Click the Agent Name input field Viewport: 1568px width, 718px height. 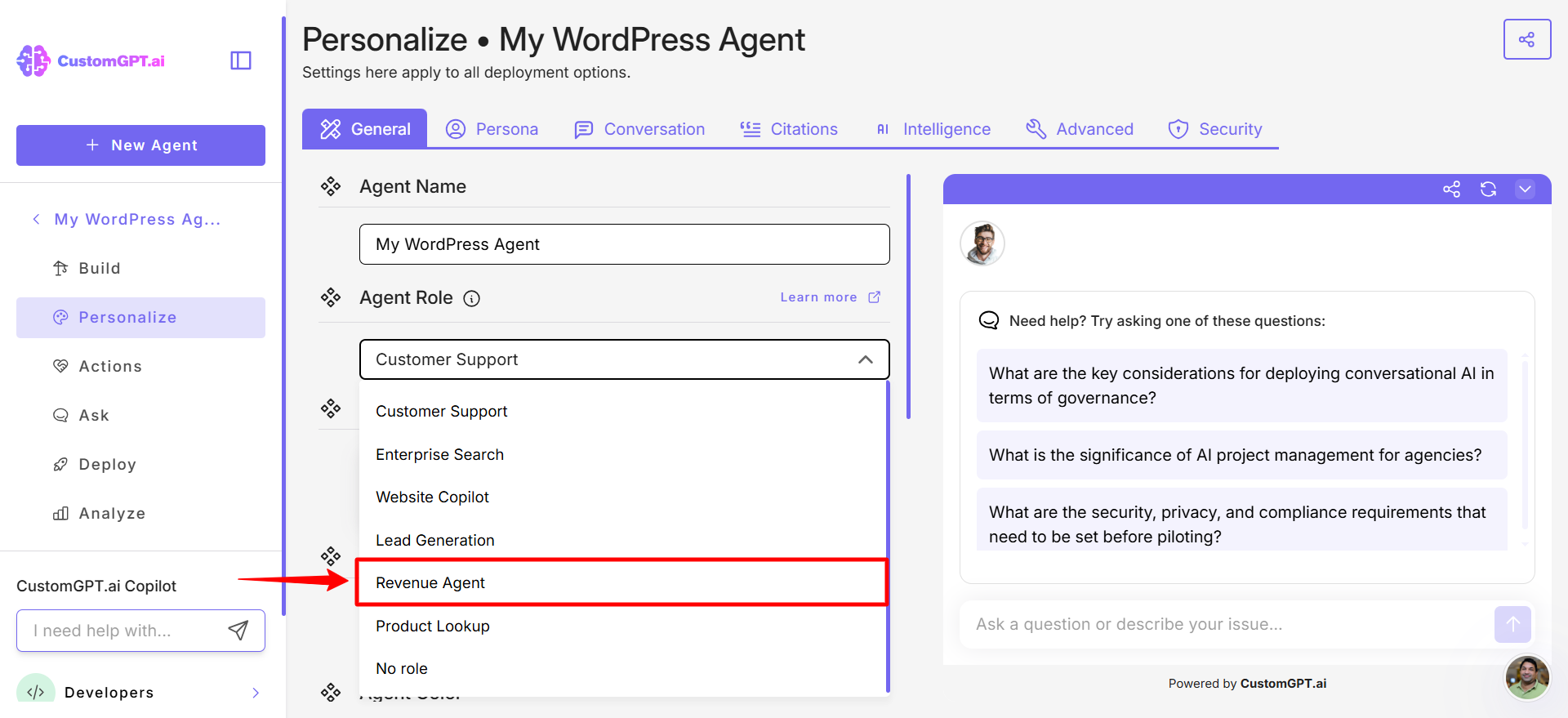pyautogui.click(x=625, y=244)
